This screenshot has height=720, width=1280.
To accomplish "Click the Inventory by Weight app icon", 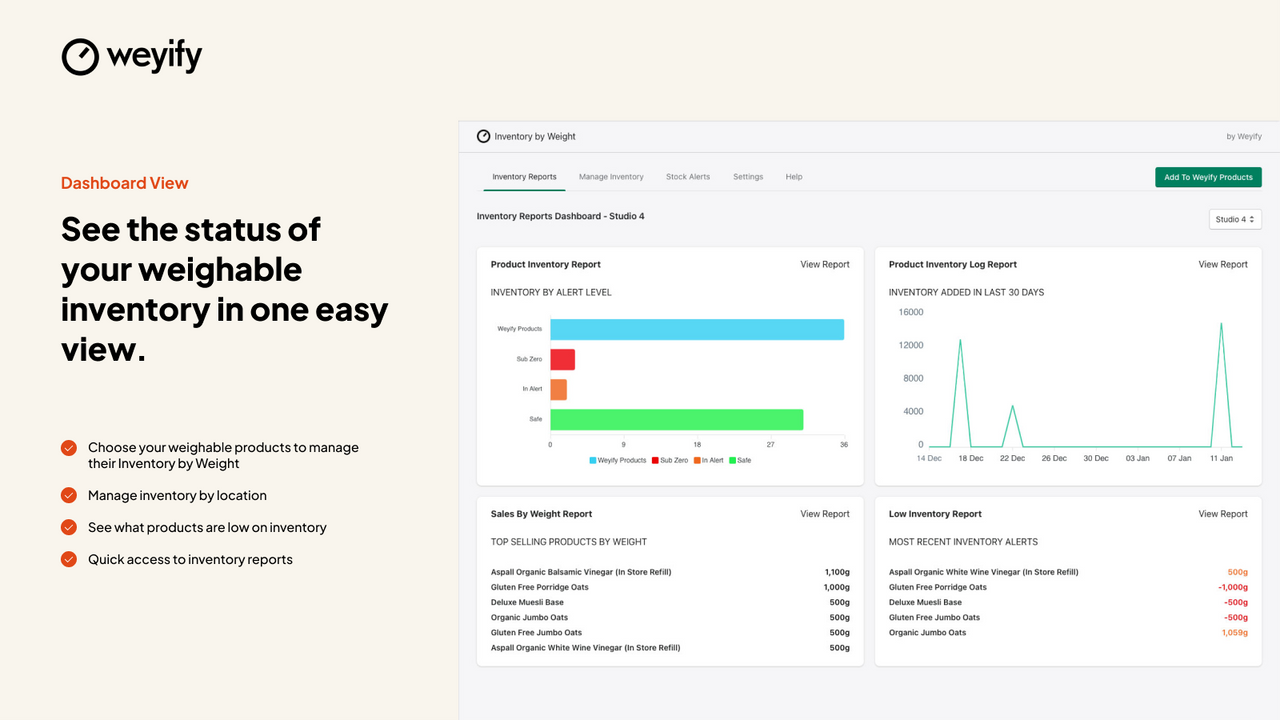I will pos(483,136).
